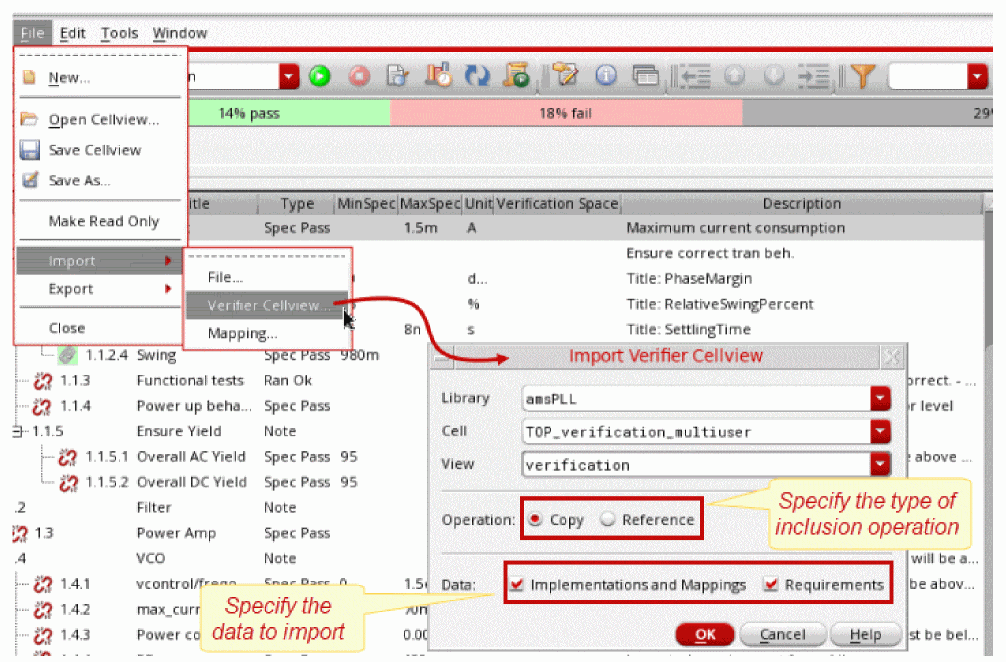Click the Save Cellview floppy disk icon
The image size is (1006, 662).
coord(30,150)
